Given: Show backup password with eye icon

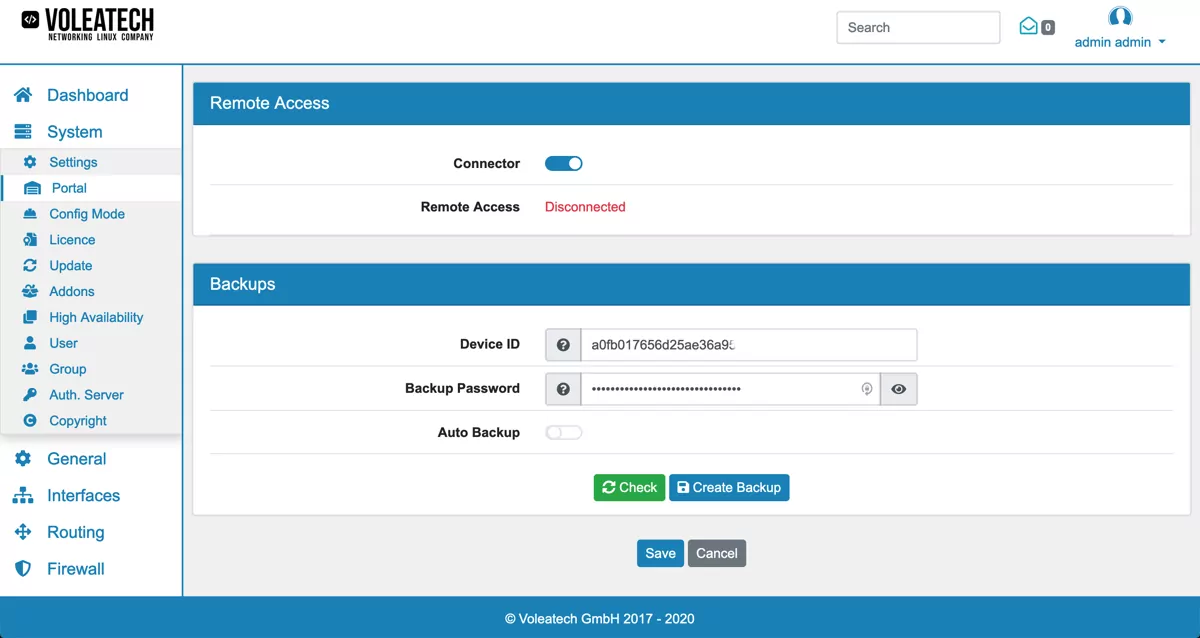Looking at the screenshot, I should (898, 389).
